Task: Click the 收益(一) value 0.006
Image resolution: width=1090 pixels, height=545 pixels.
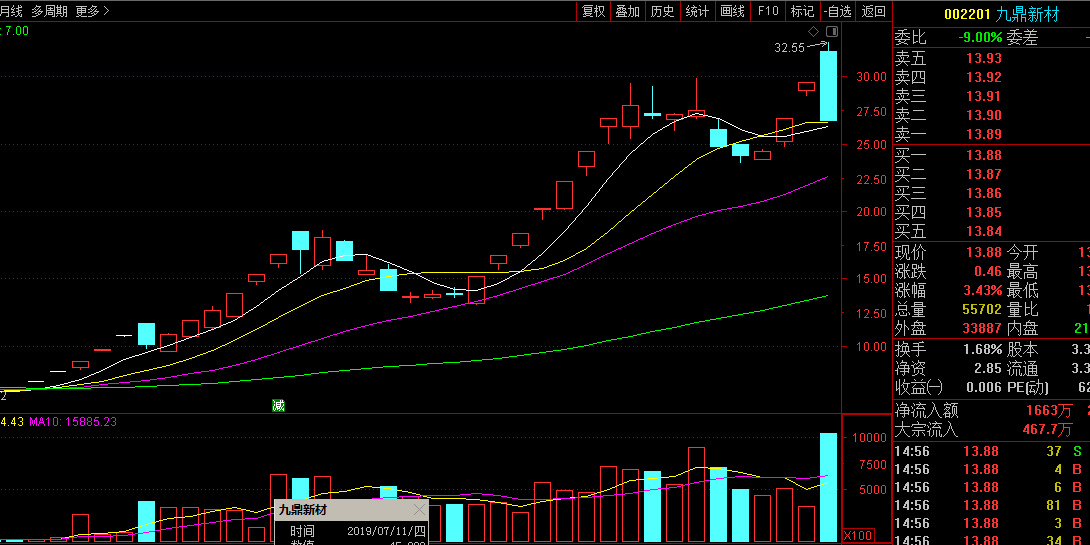Action: (x=982, y=387)
